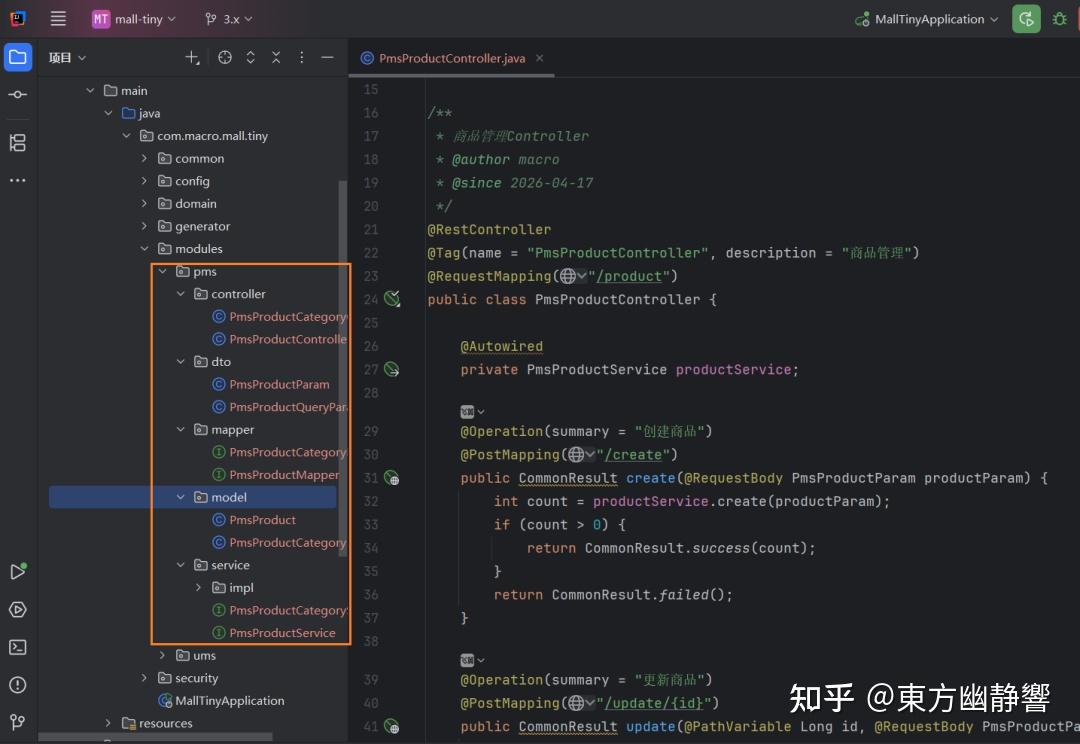Viewport: 1080px width, 744px height.
Task: Click project tree horizontal scrollbar
Action: (155, 738)
